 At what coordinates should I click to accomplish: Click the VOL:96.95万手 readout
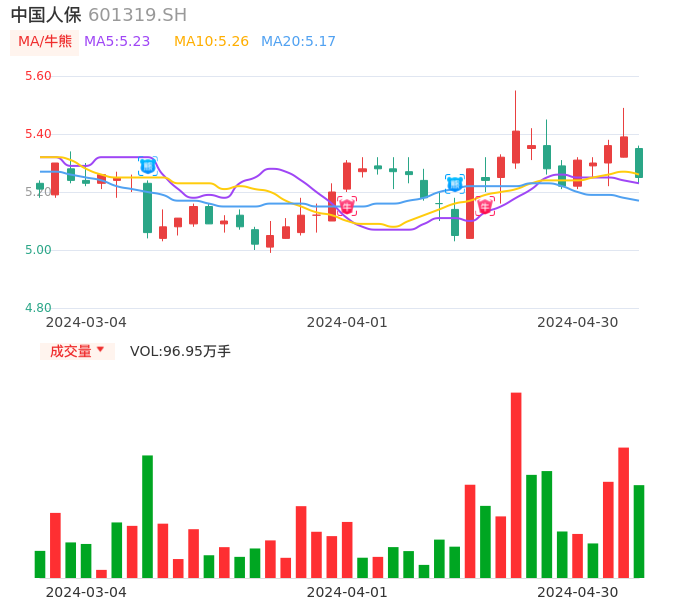tap(180, 351)
